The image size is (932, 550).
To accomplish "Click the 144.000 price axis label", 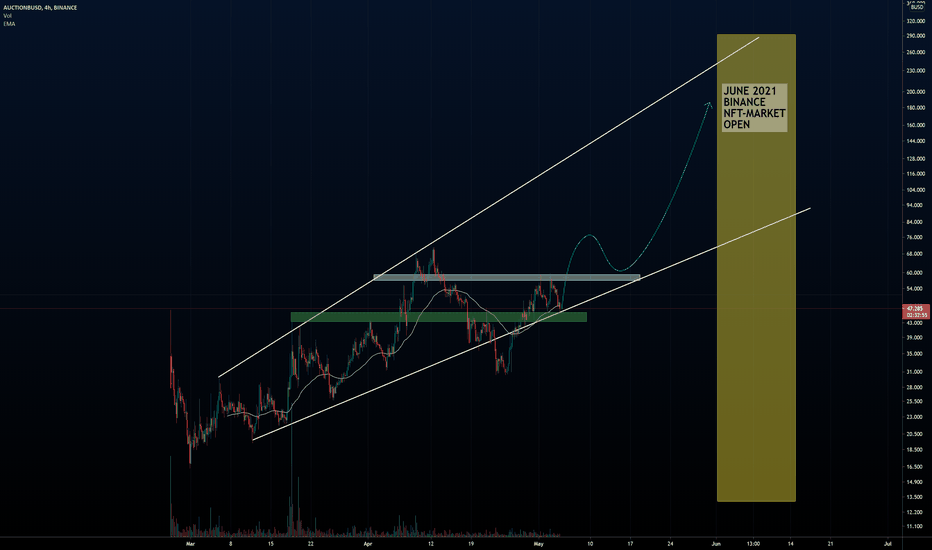I will pos(916,142).
